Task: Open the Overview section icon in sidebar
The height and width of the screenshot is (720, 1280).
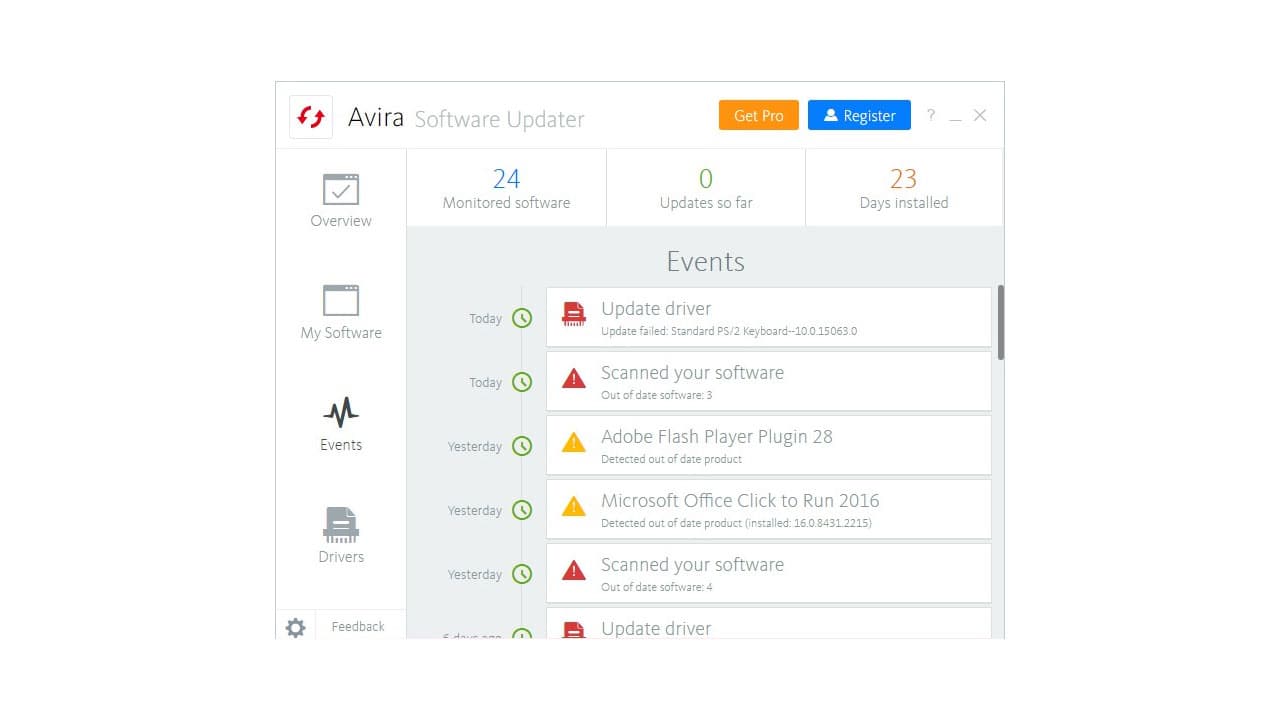Action: pyautogui.click(x=340, y=188)
